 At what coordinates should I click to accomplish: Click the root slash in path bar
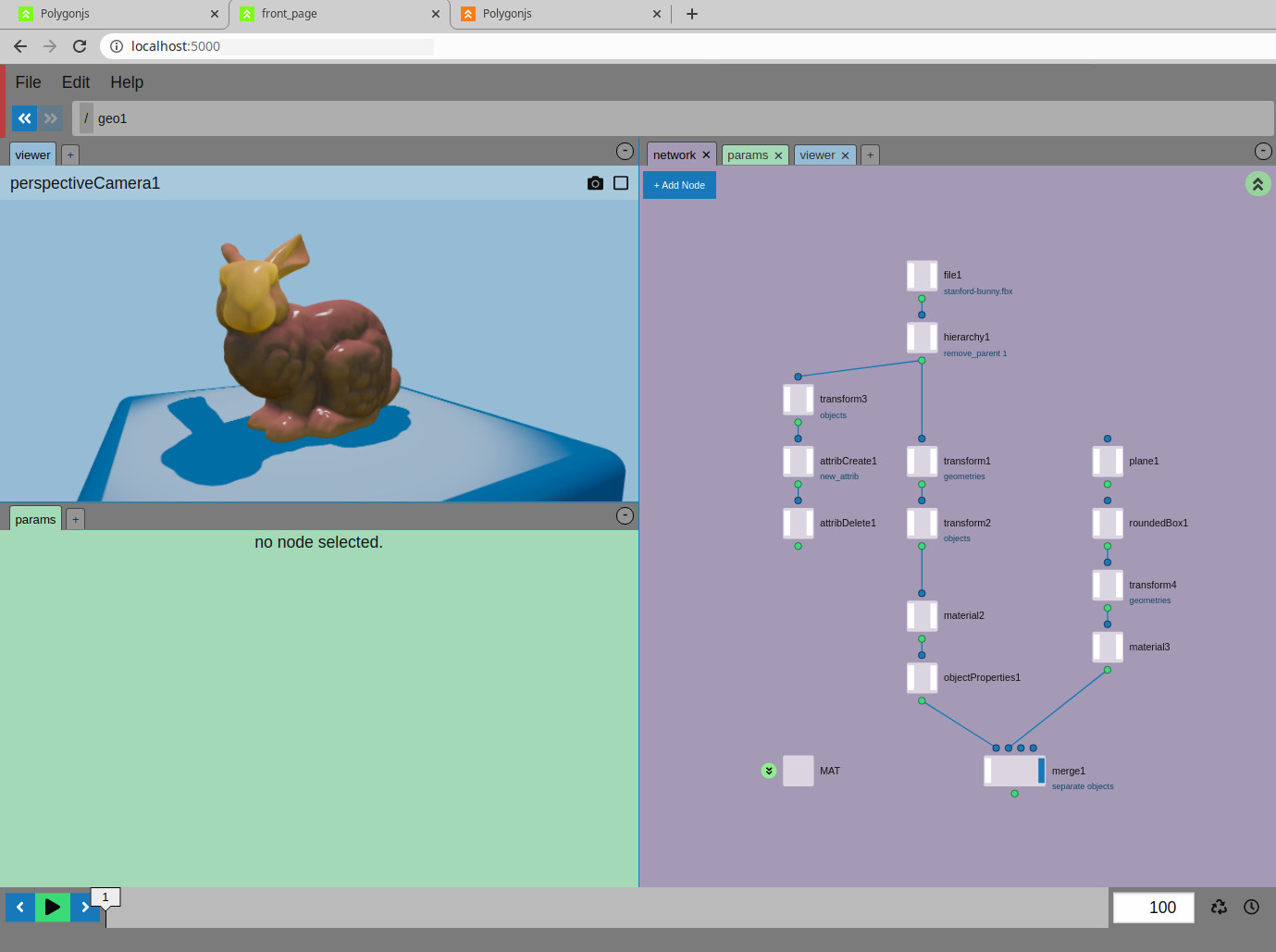(86, 118)
